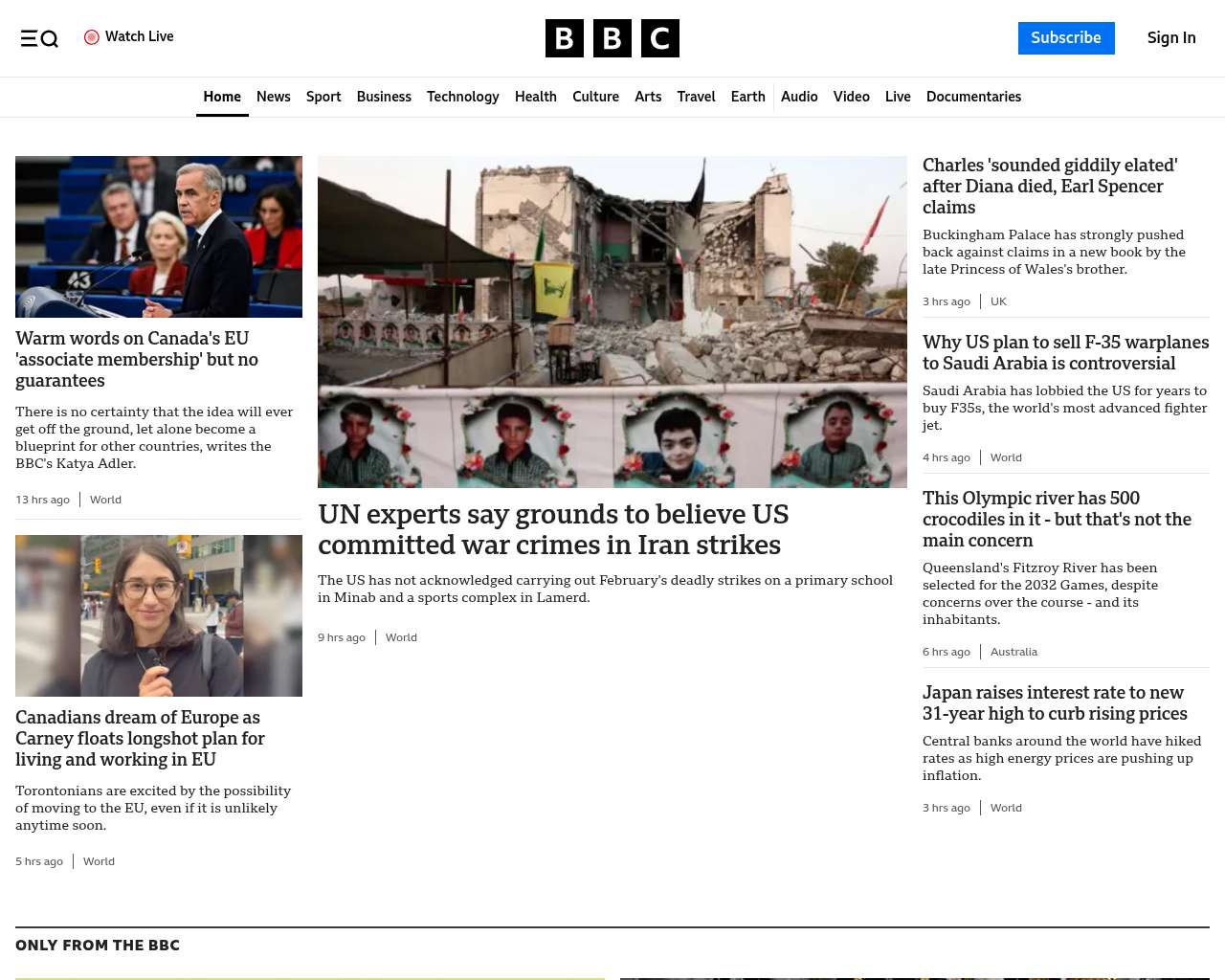
Task: Open Japan raises interest rate headline
Action: (1055, 702)
